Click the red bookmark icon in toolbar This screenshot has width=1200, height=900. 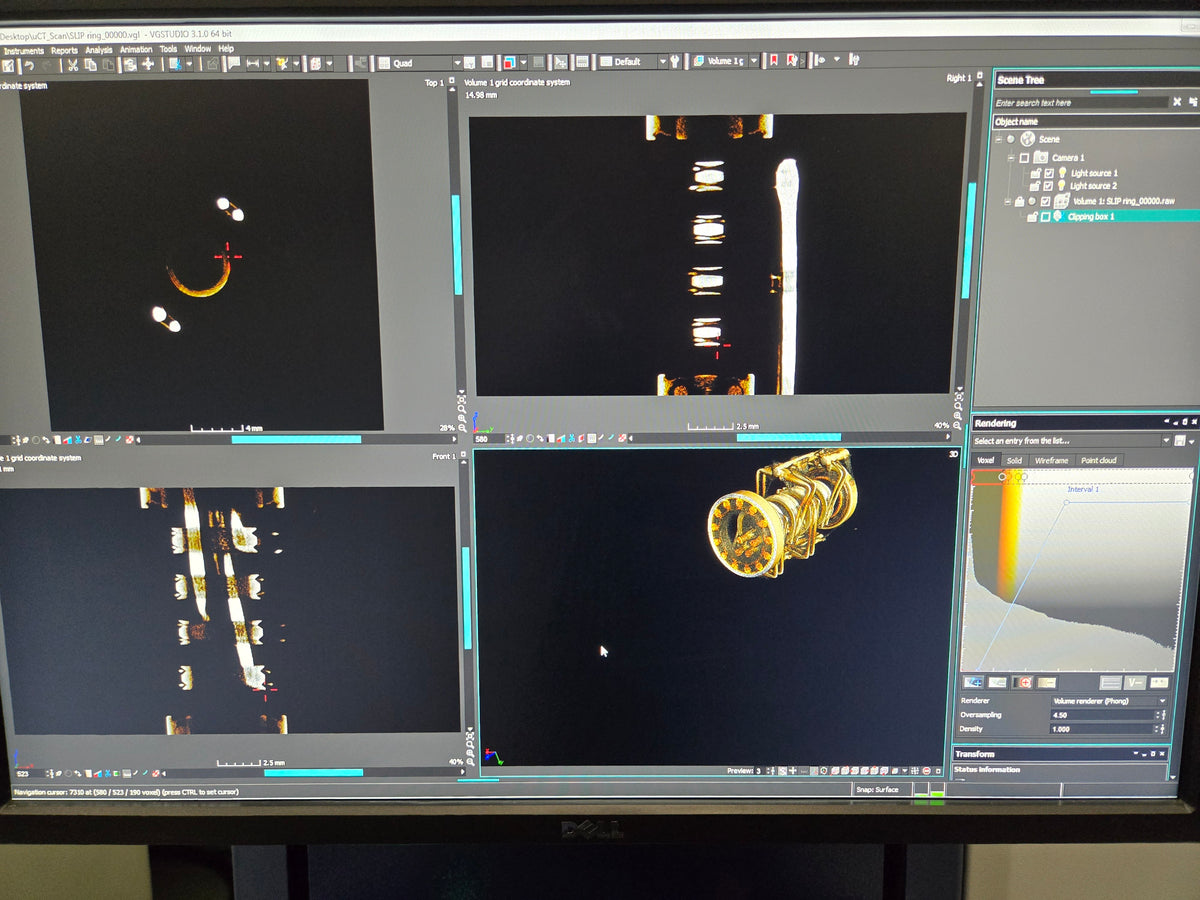pyautogui.click(x=773, y=61)
